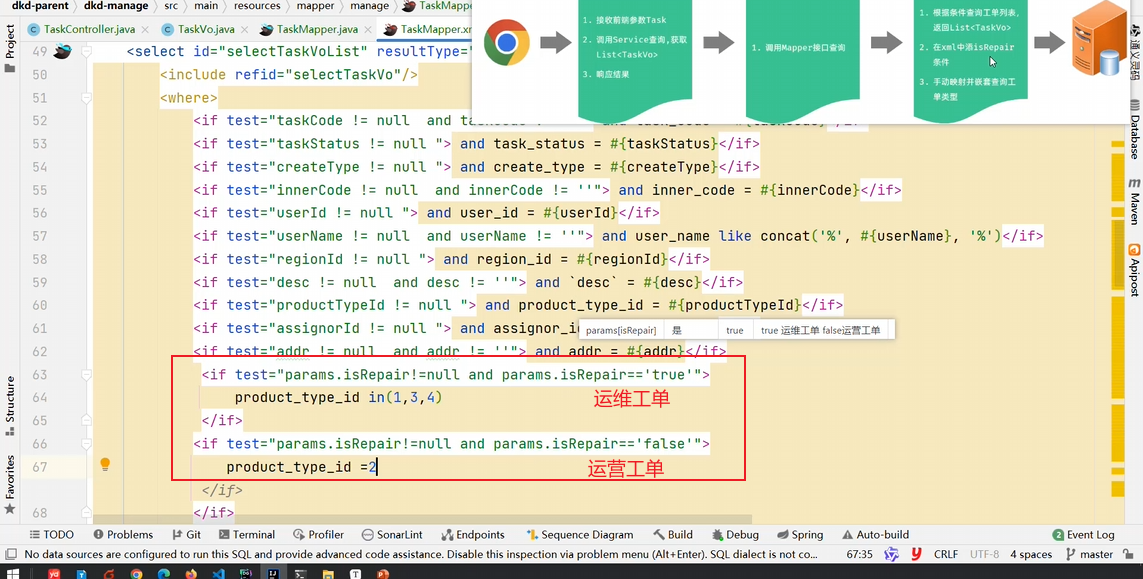Open the Profiler tool window
1143x579 pixels.
point(319,535)
